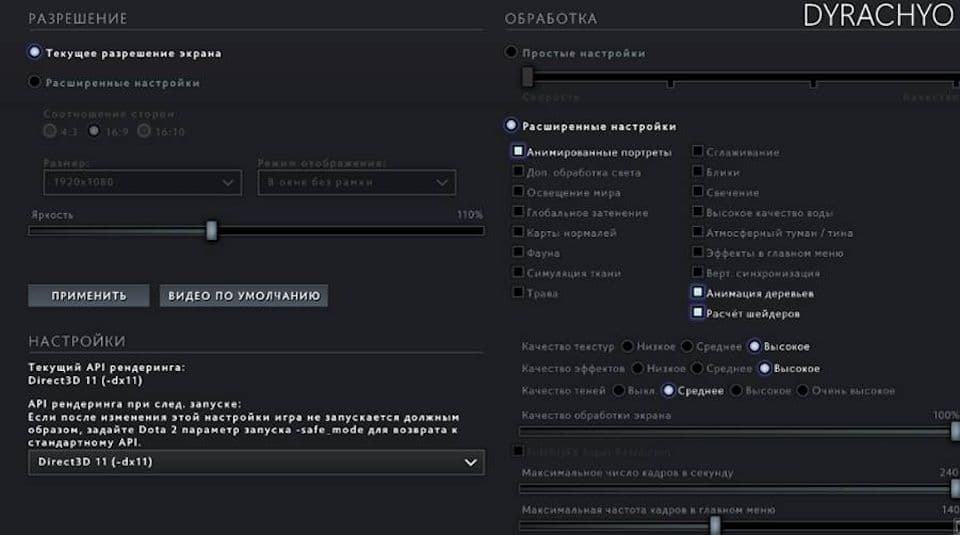Click the "Применить" button
This screenshot has width=960, height=535.
point(89,296)
